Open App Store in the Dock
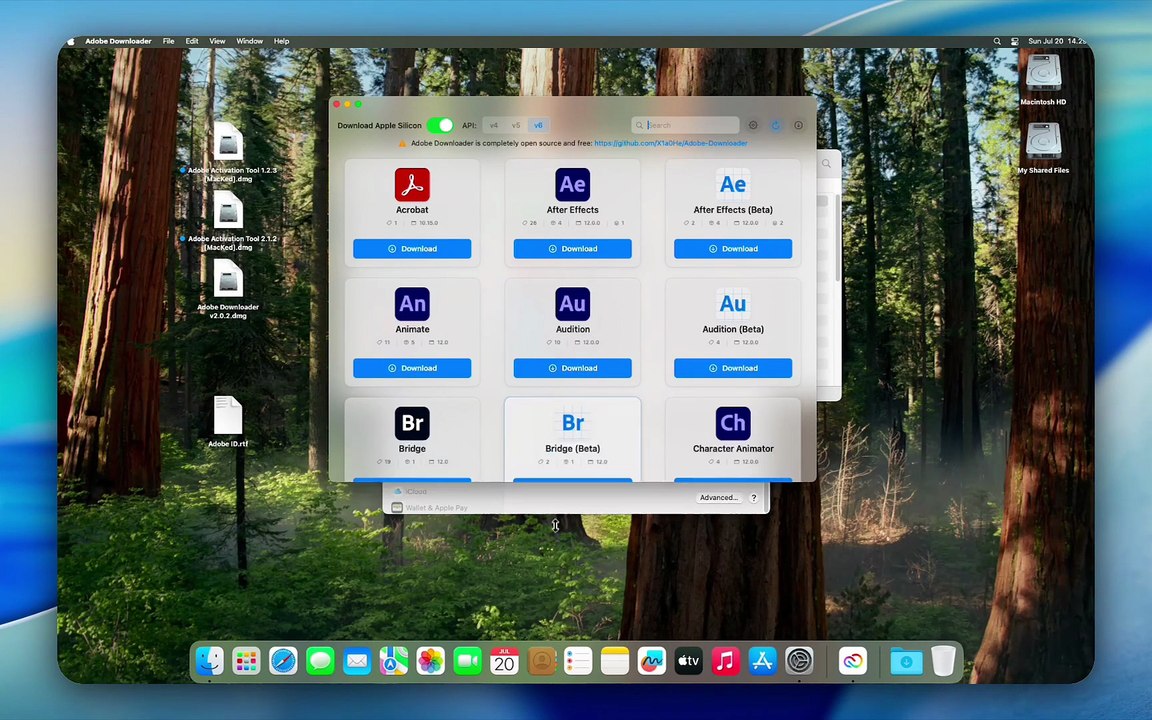 pos(762,661)
